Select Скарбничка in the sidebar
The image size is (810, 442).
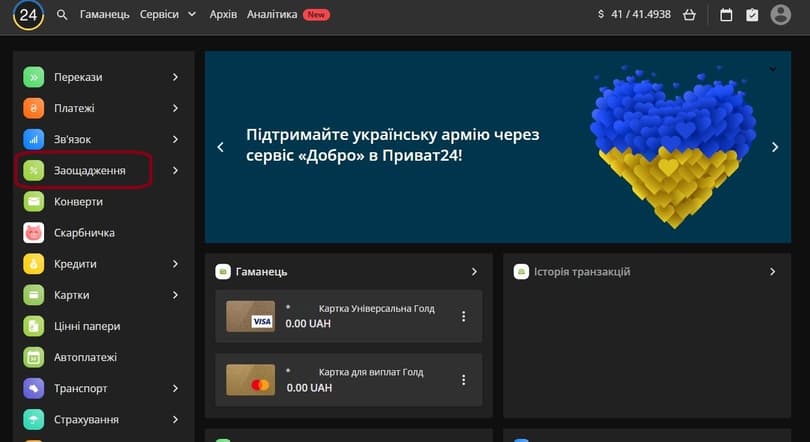pos(84,233)
